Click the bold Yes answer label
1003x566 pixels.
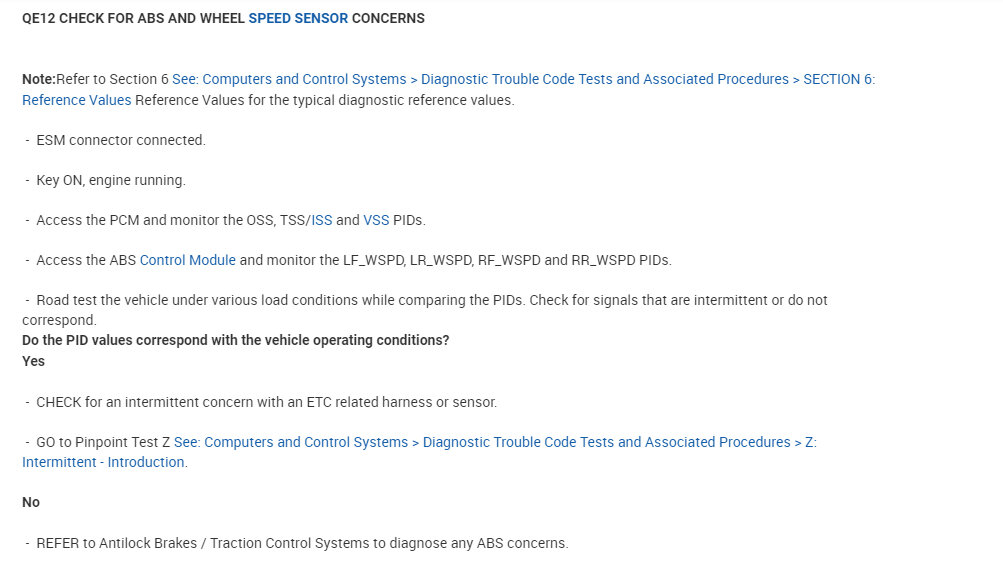coord(33,361)
